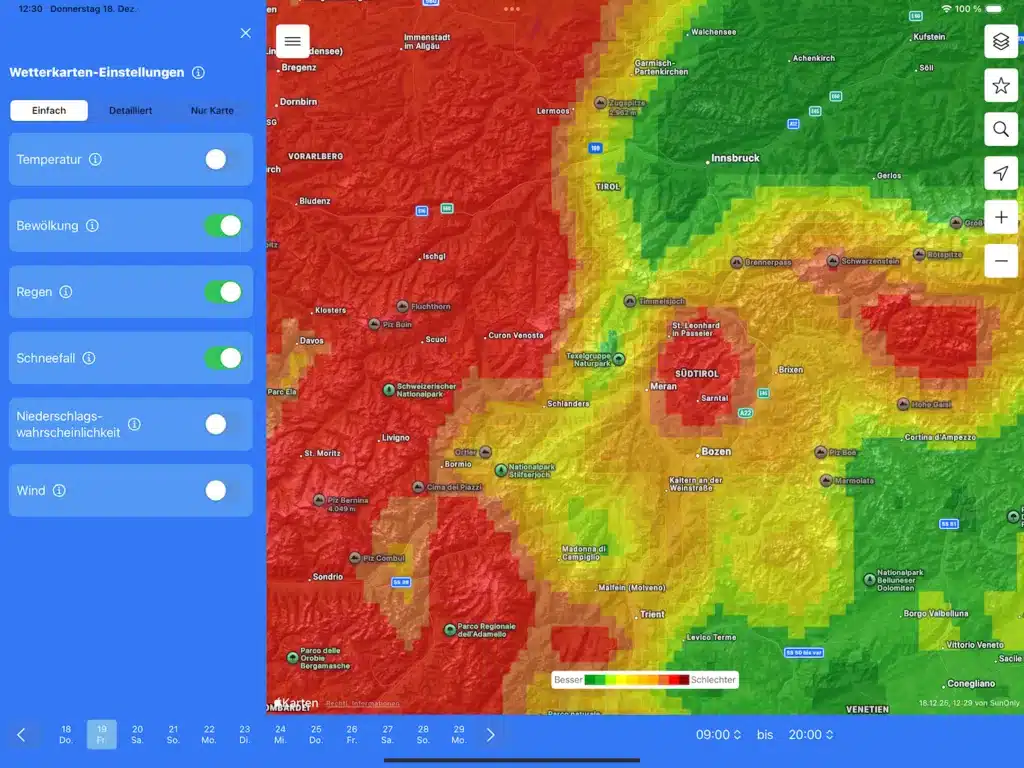Show info for Wetterkarten-Einstellungen title
Viewport: 1024px width, 768px height.
pyautogui.click(x=199, y=72)
